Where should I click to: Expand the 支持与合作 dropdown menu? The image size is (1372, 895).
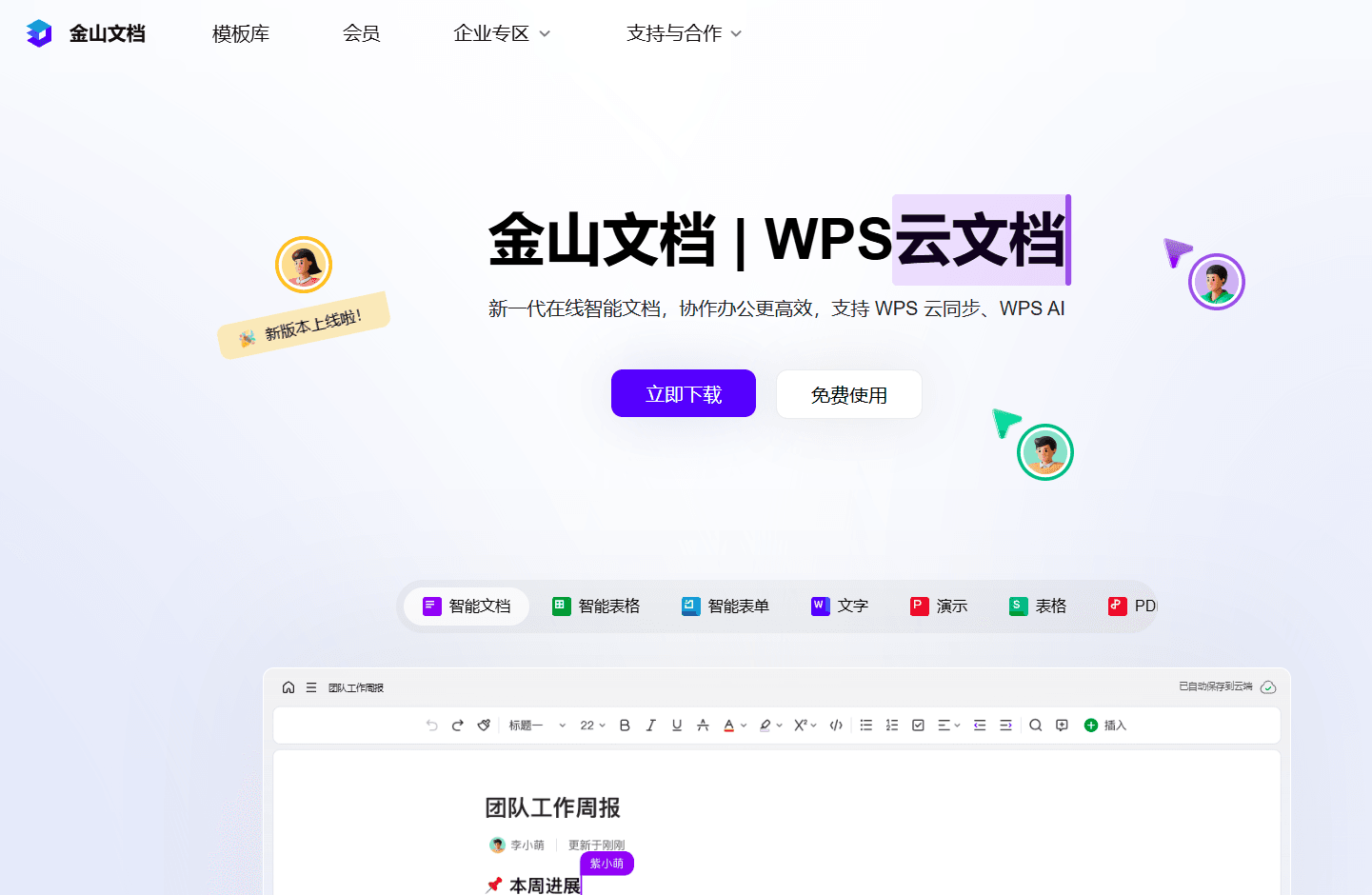684,33
